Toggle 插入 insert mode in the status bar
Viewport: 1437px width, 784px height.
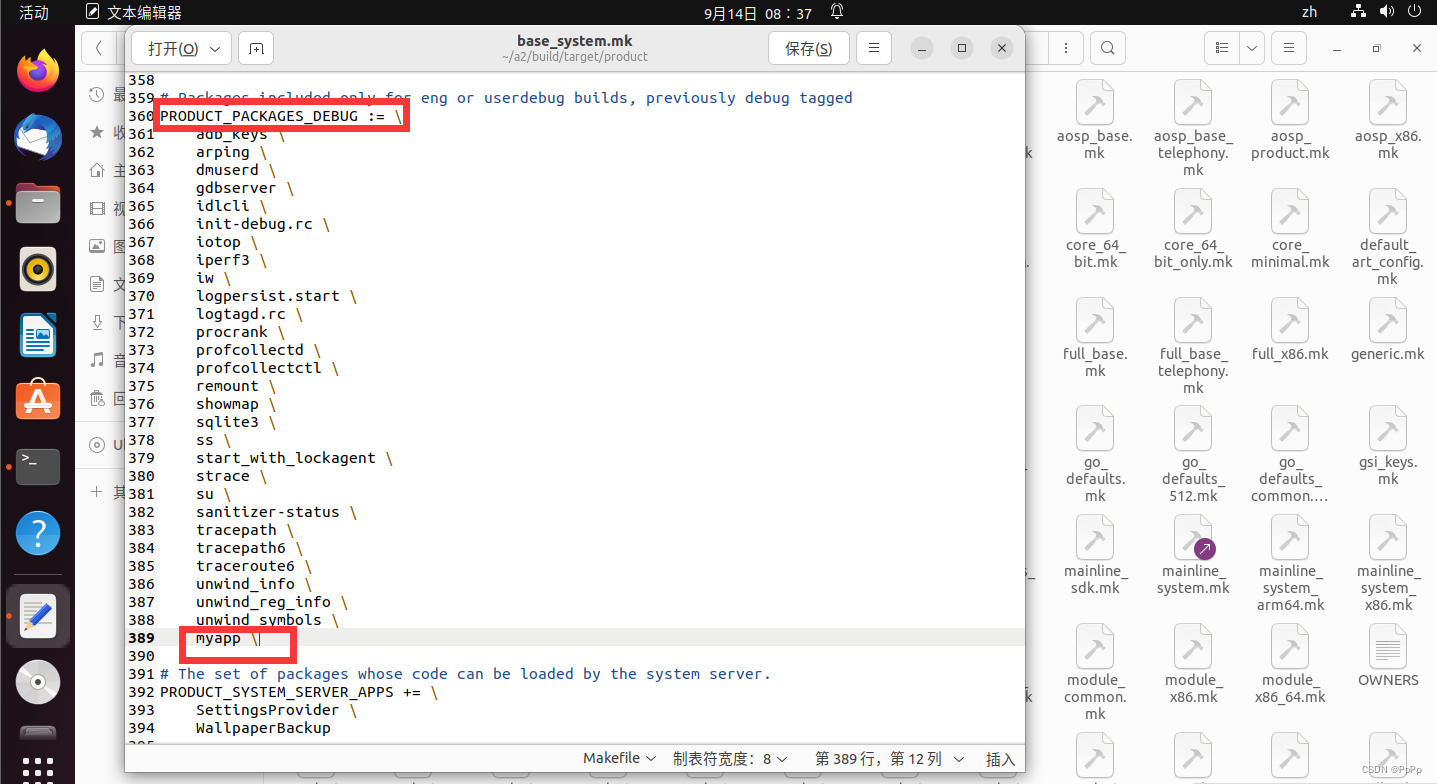pos(999,758)
